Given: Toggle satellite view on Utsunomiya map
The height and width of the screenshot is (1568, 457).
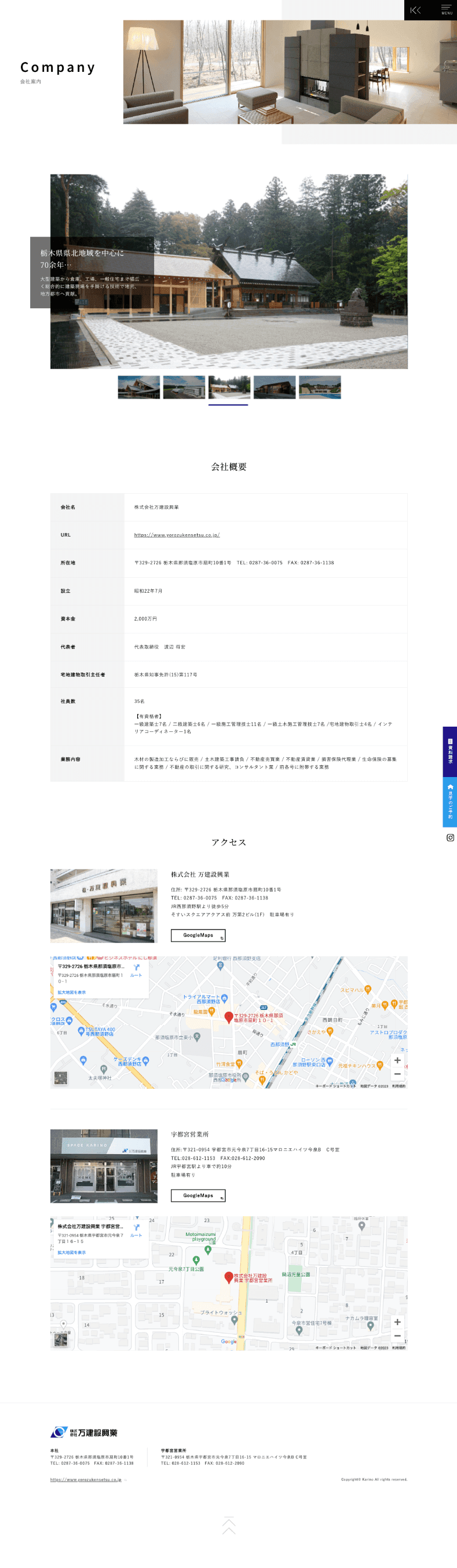Looking at the screenshot, I should click(61, 1340).
